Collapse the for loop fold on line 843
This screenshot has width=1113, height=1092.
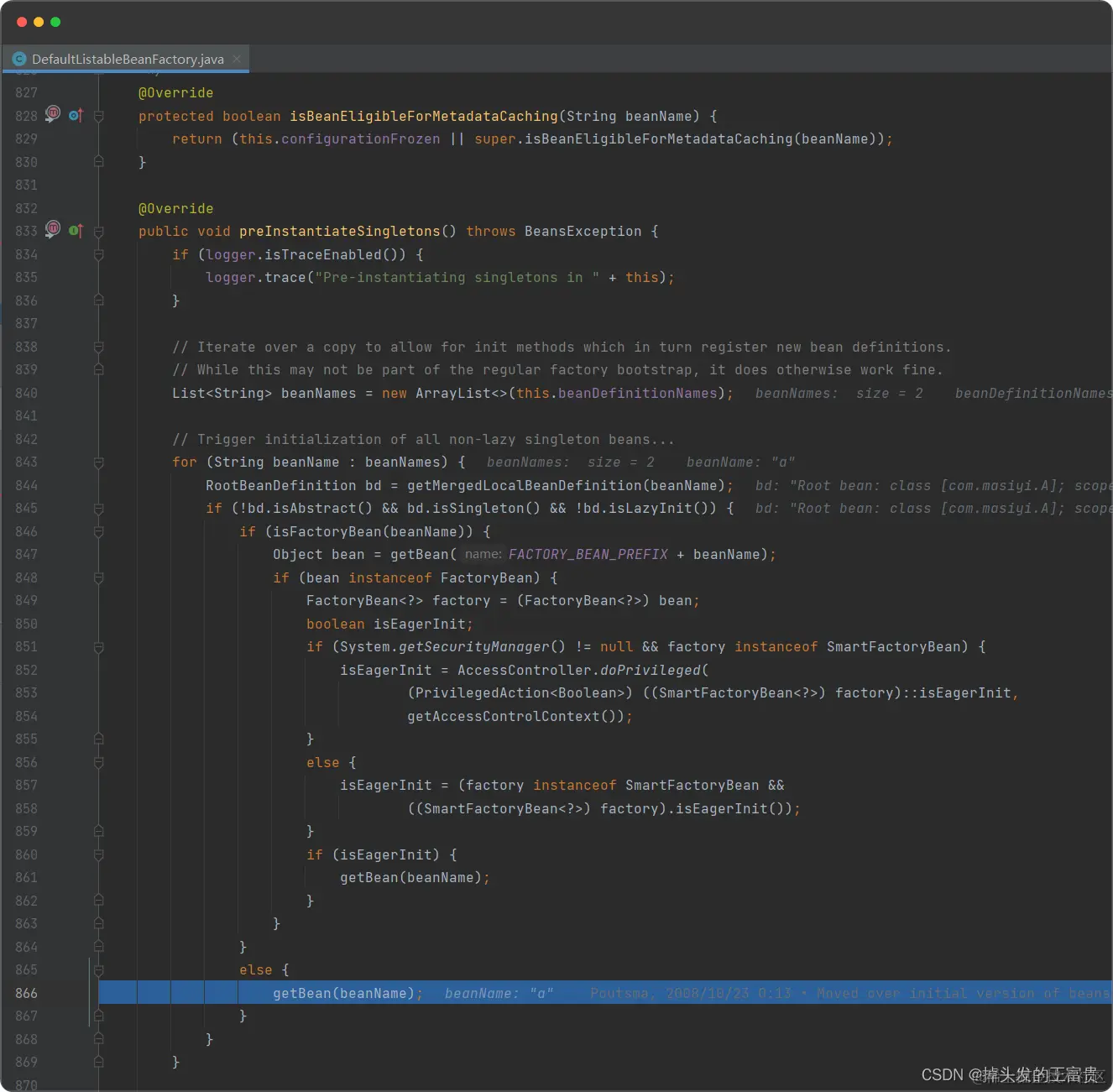coord(99,462)
